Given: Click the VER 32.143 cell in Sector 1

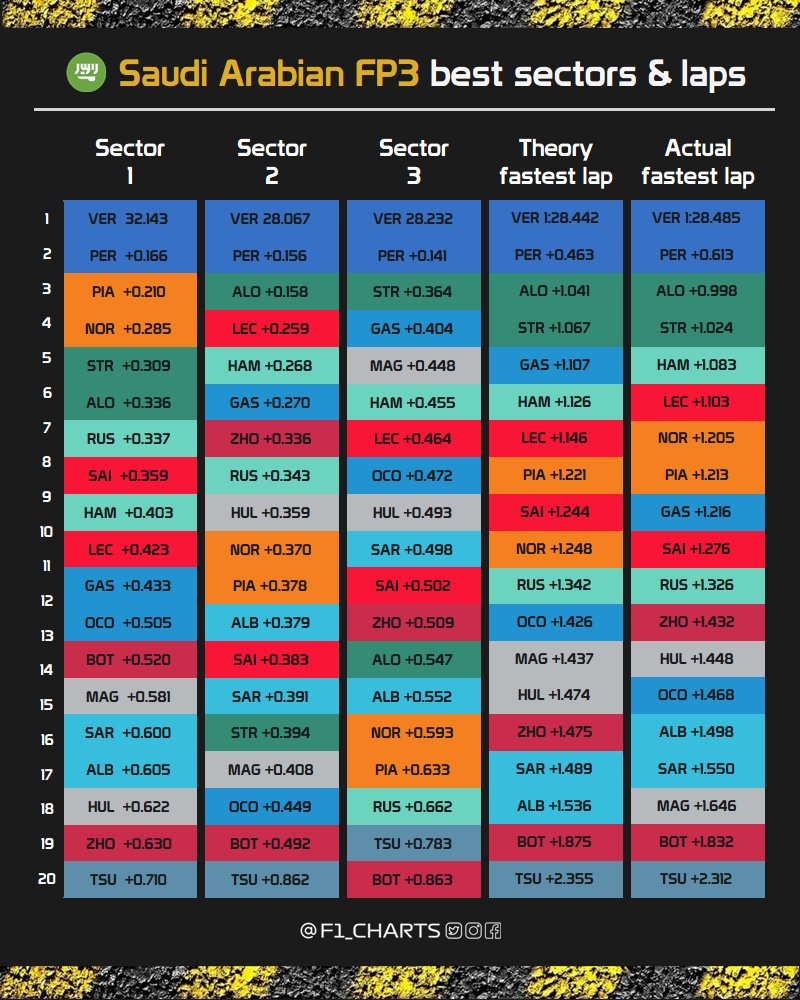Looking at the screenshot, I should (x=129, y=219).
